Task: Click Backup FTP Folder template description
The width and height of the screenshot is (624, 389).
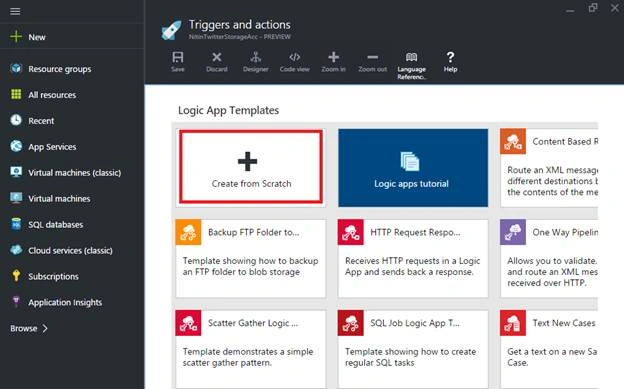Action: tap(250, 266)
